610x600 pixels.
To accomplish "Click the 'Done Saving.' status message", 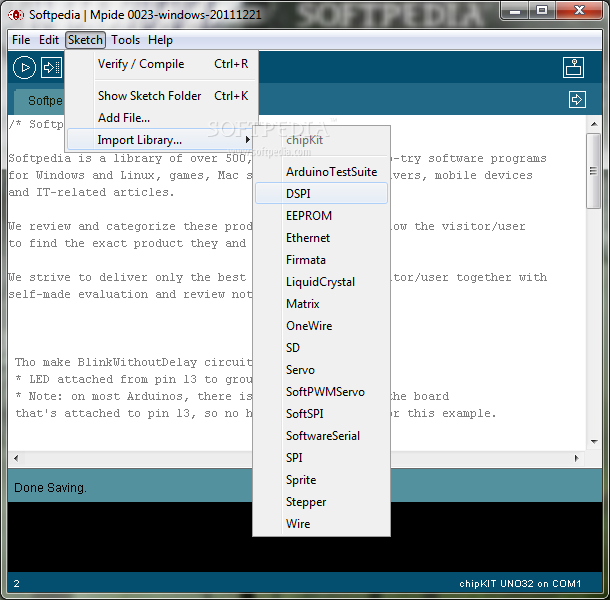I will pyautogui.click(x=50, y=488).
